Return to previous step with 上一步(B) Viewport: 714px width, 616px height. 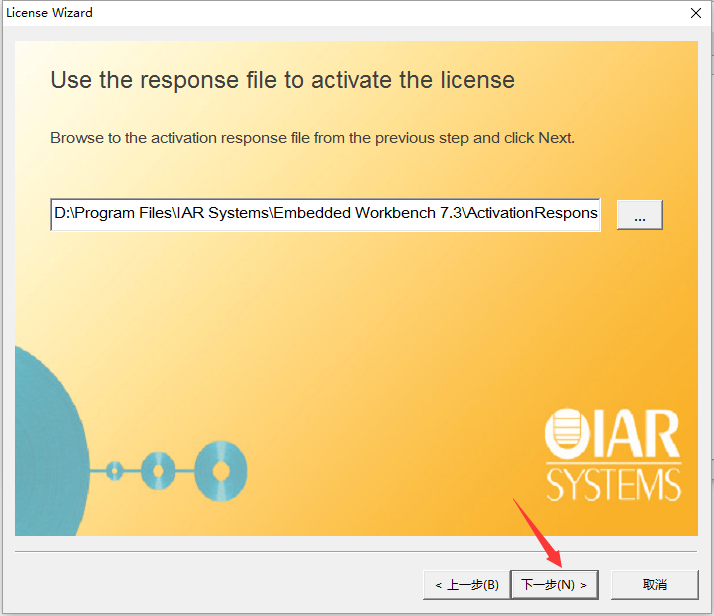click(x=467, y=585)
